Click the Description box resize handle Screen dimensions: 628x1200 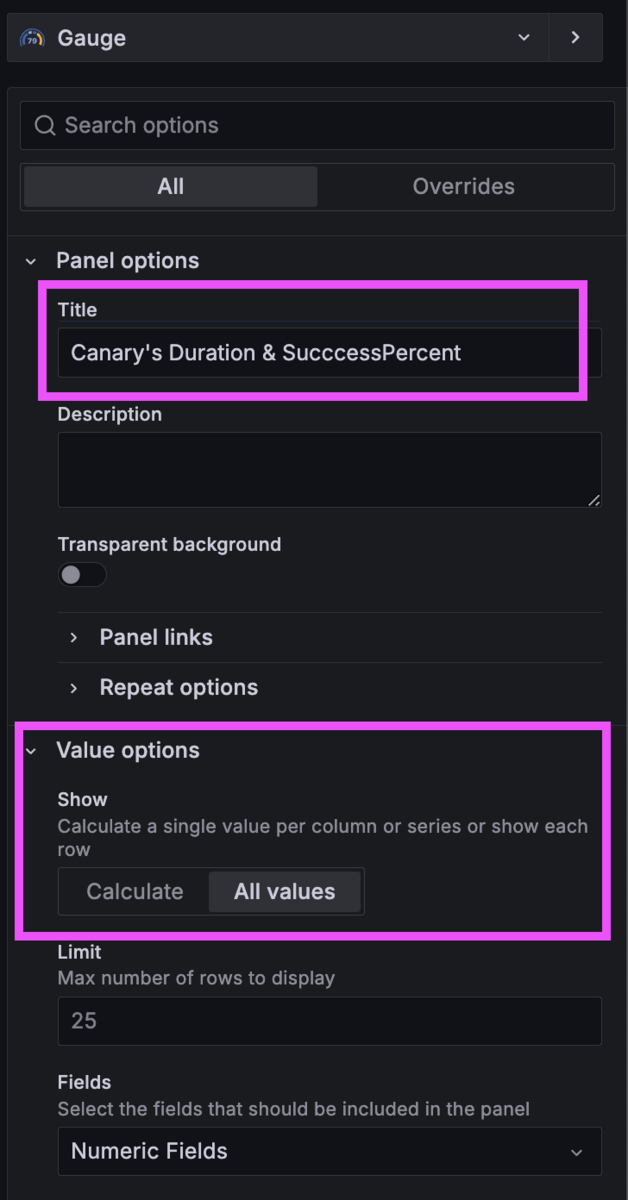[x=594, y=500]
